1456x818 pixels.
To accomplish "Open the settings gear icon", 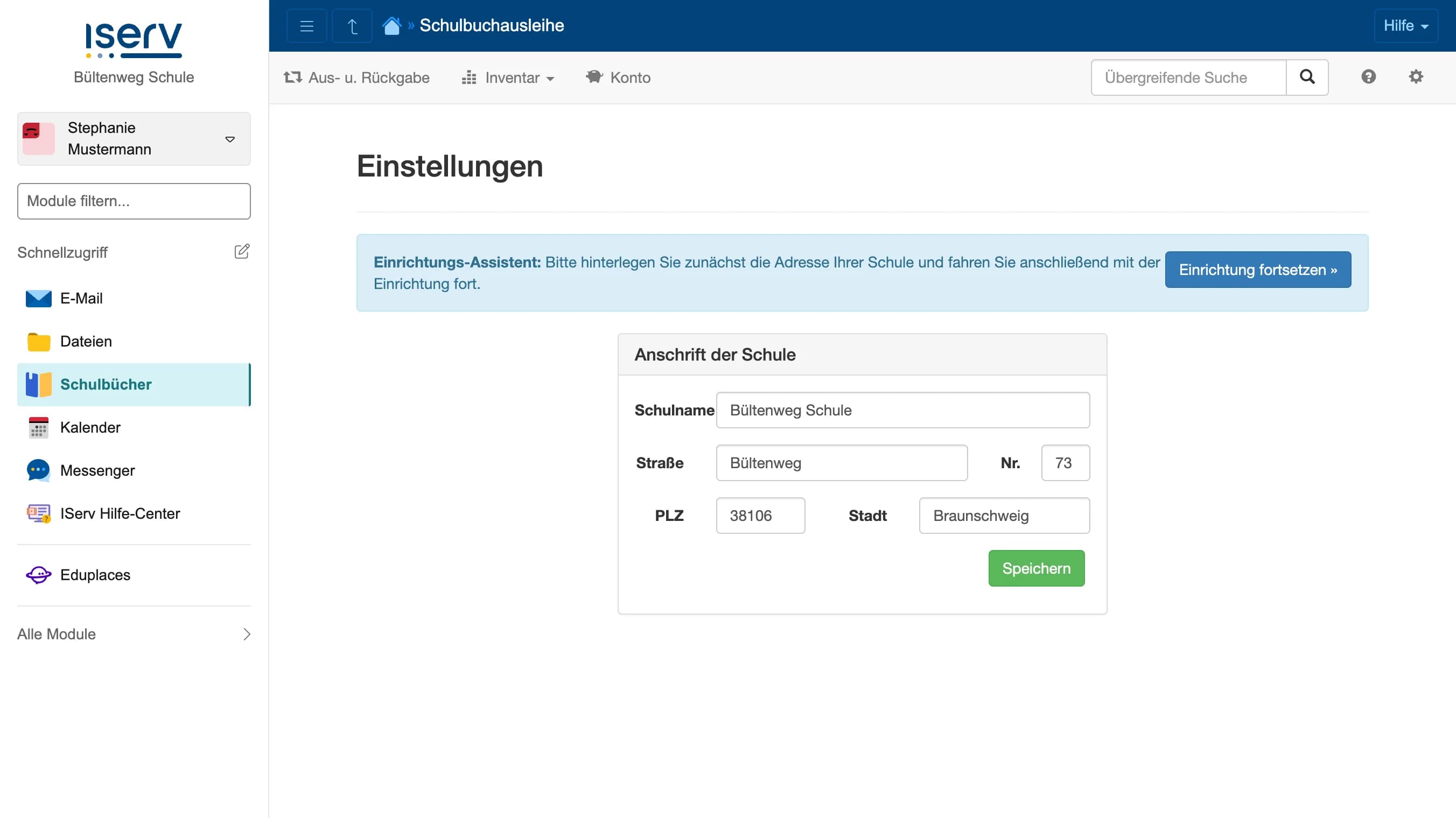I will pos(1416,77).
